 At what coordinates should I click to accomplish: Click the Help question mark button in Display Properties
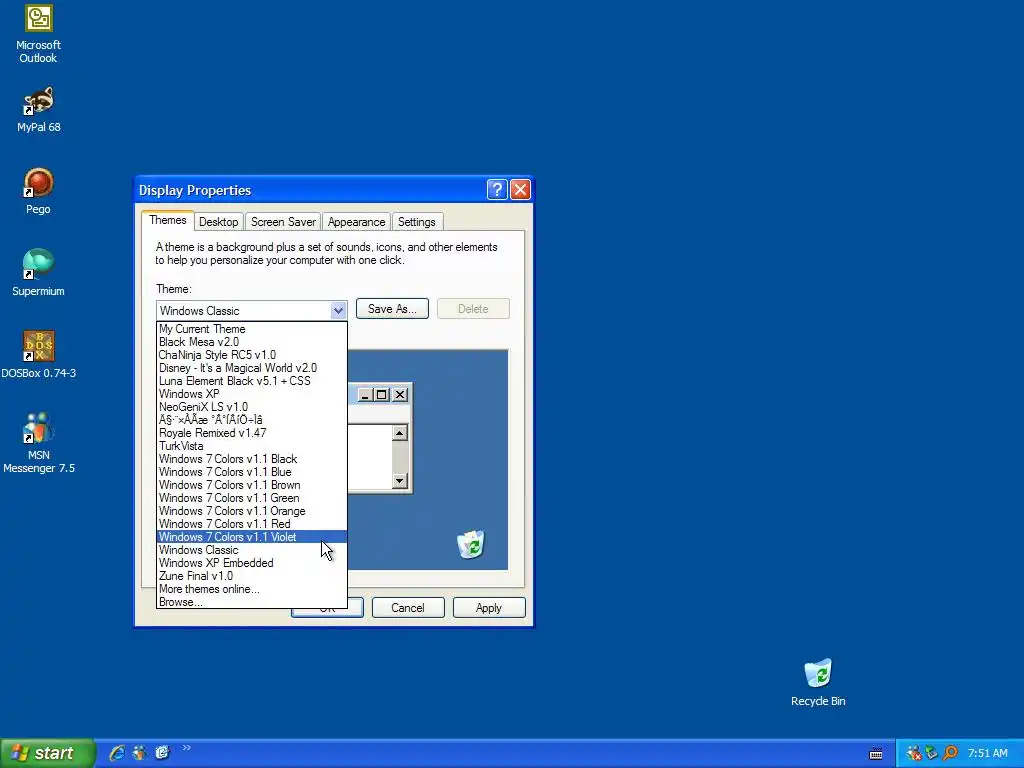point(496,189)
